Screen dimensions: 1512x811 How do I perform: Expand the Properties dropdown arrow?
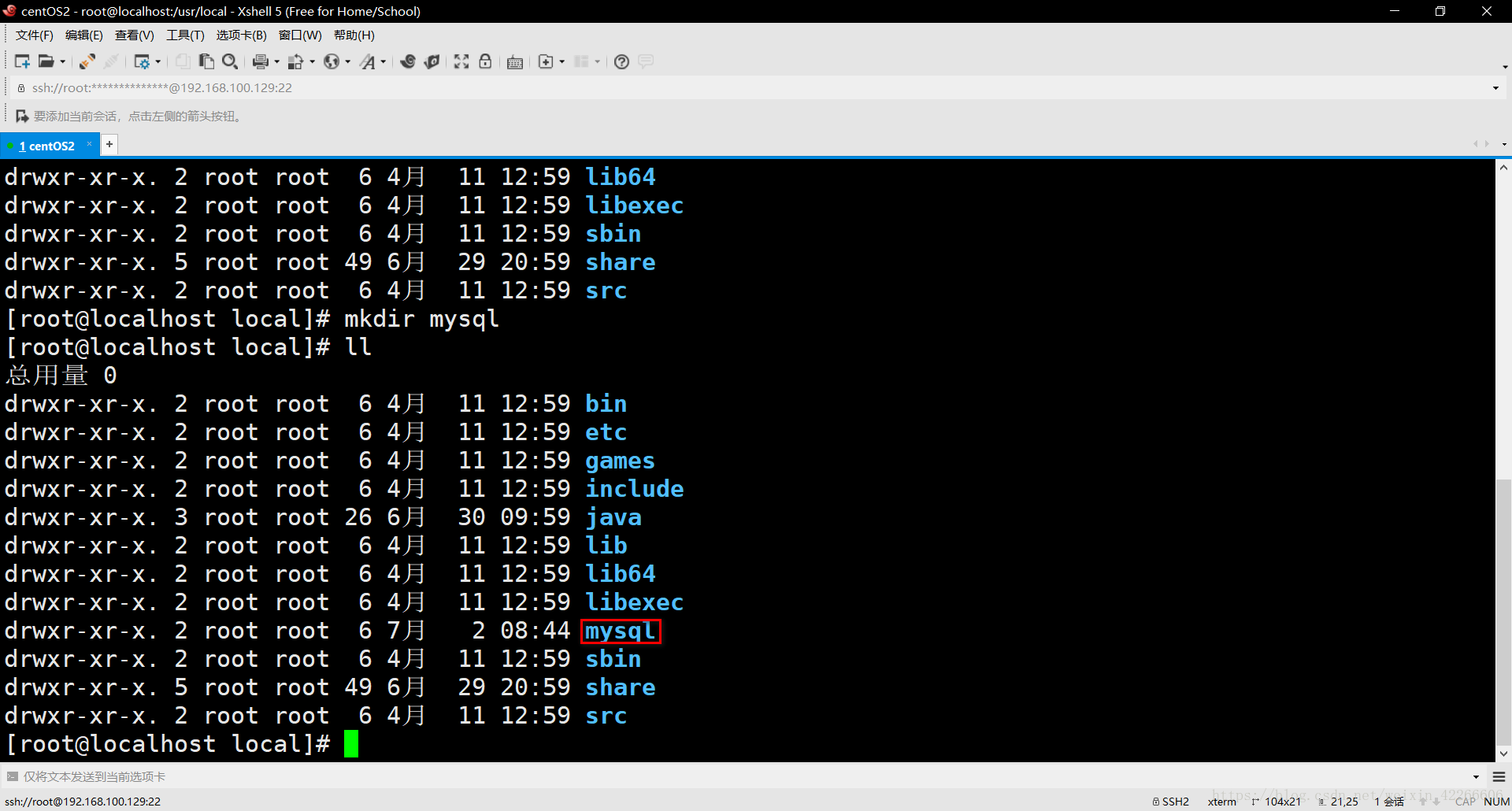[158, 61]
